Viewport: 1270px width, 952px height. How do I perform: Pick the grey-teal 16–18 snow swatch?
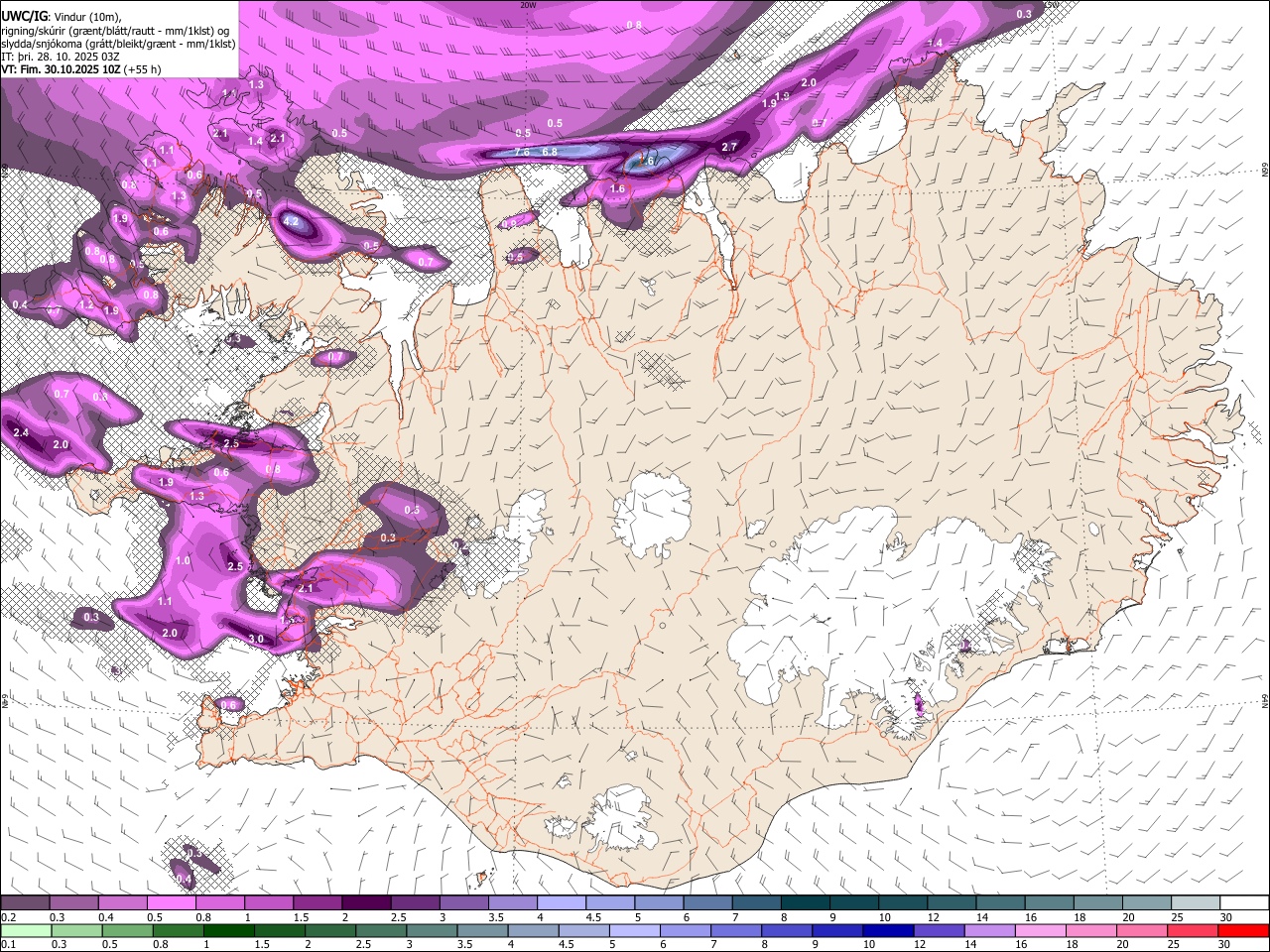(1050, 903)
